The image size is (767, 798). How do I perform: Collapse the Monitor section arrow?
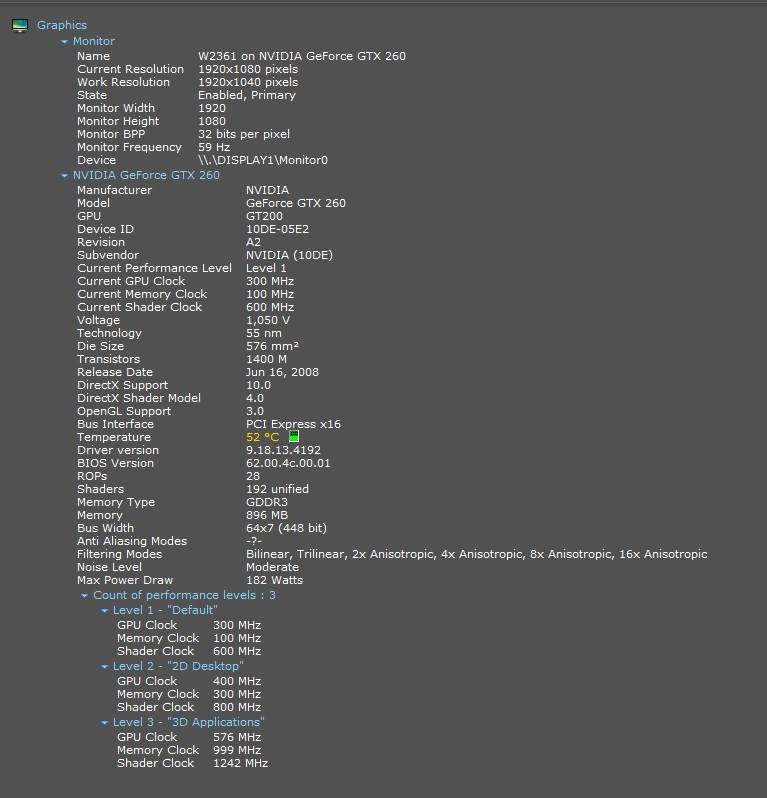[64, 41]
